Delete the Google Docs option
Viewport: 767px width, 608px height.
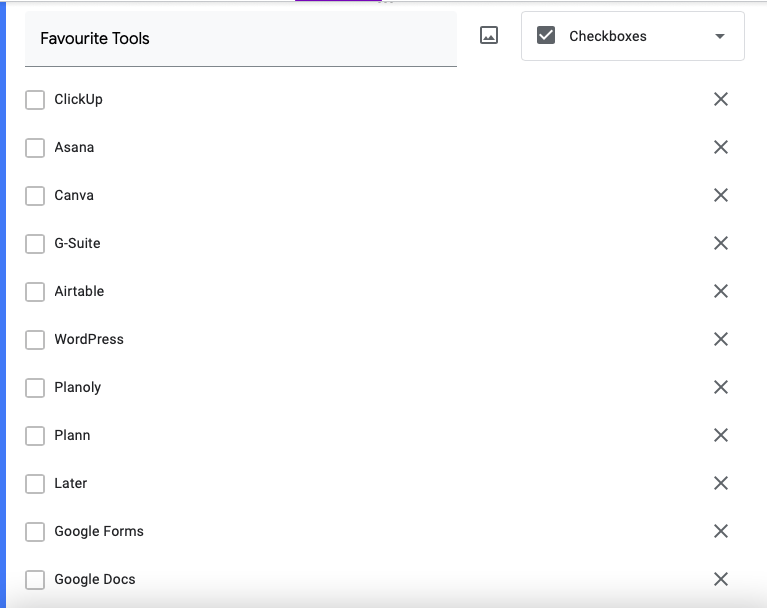(721, 579)
